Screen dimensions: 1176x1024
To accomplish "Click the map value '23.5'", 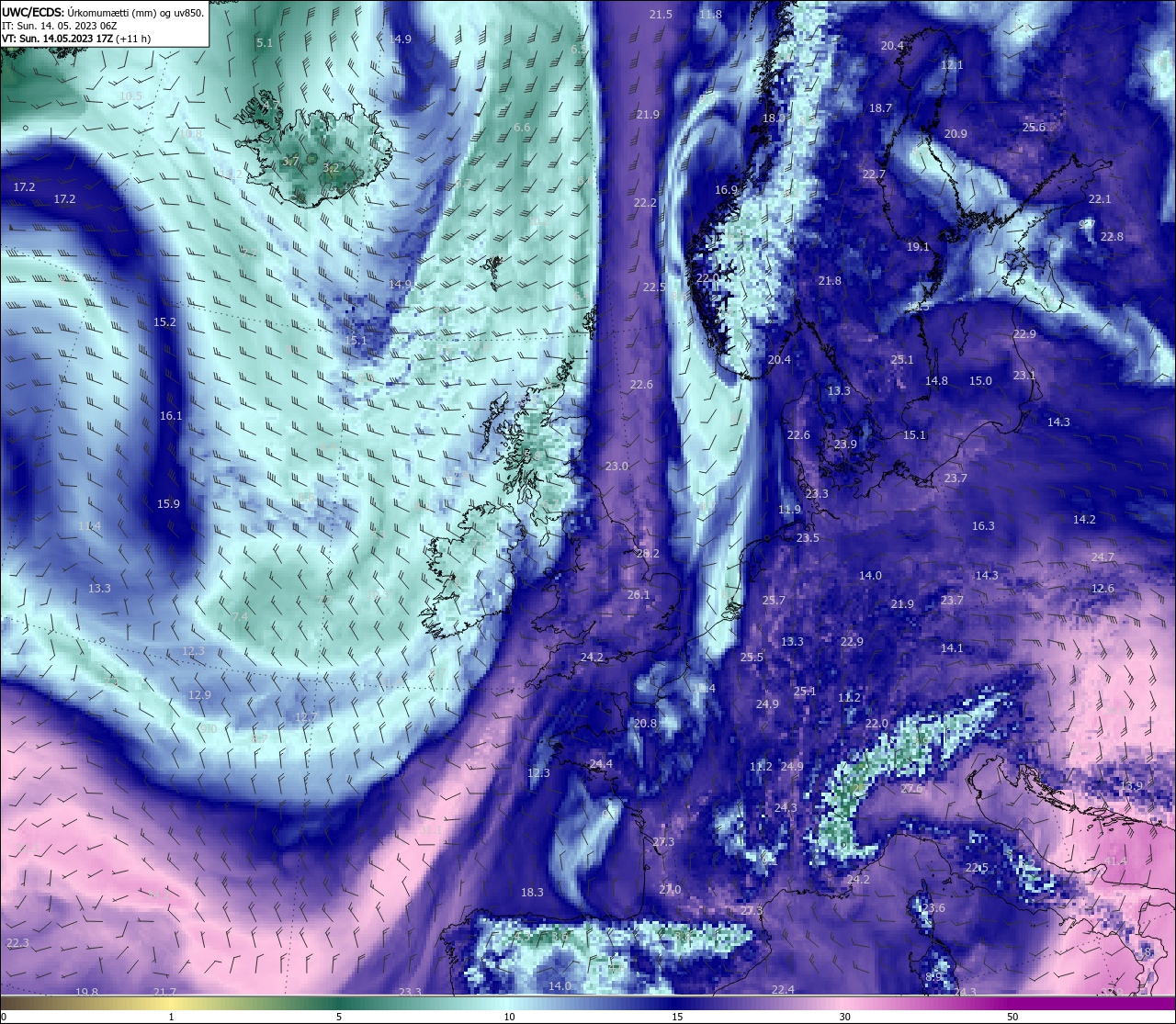I will pos(808,538).
